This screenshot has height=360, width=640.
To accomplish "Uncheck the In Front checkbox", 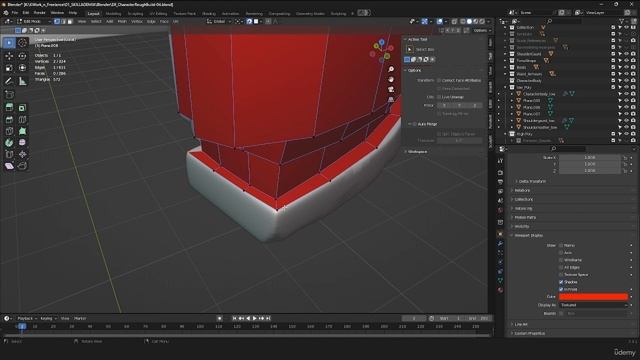I will (561, 289).
